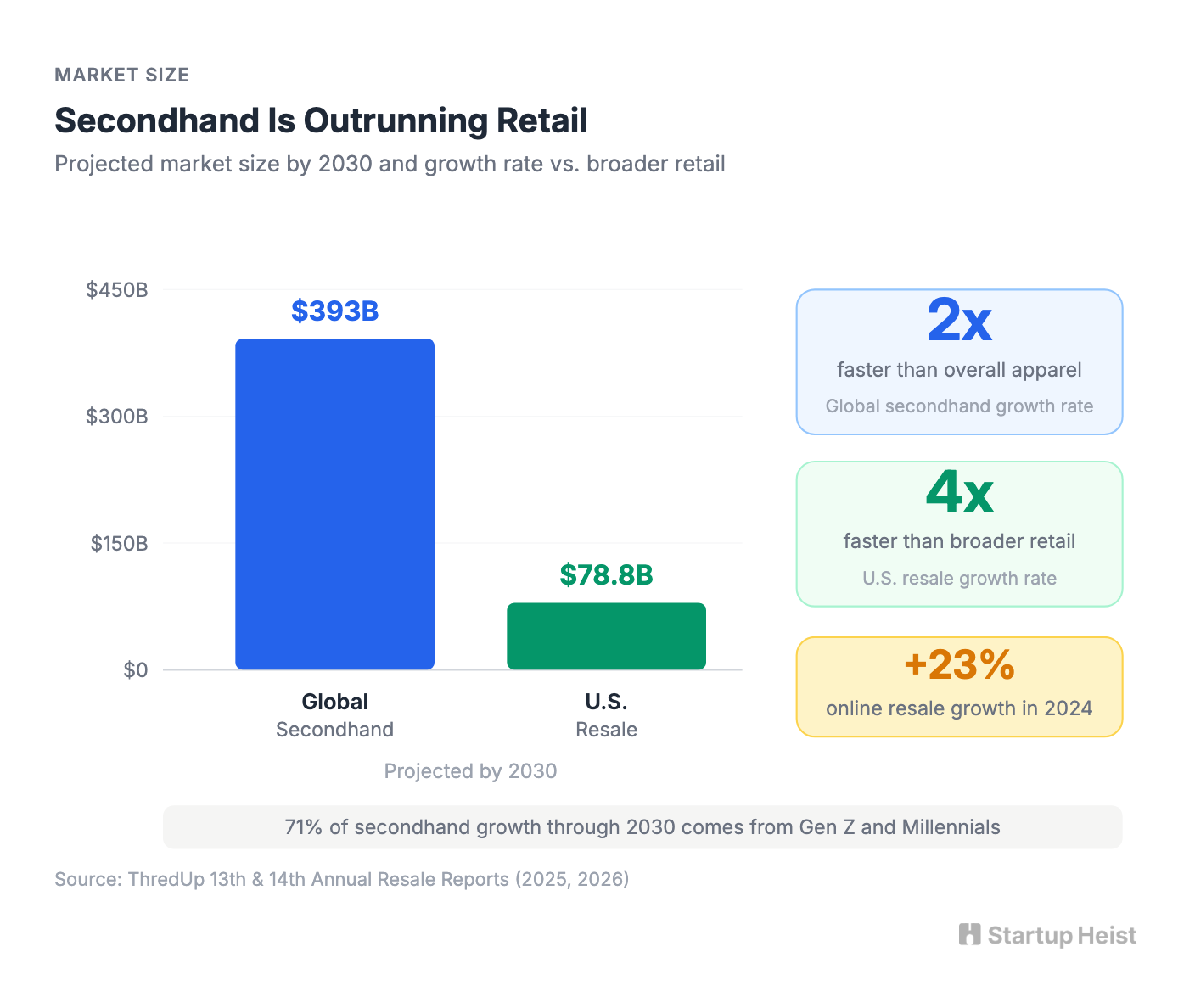Click the chart subtitle about growth rate
The height and width of the screenshot is (1008, 1195).
point(390,164)
